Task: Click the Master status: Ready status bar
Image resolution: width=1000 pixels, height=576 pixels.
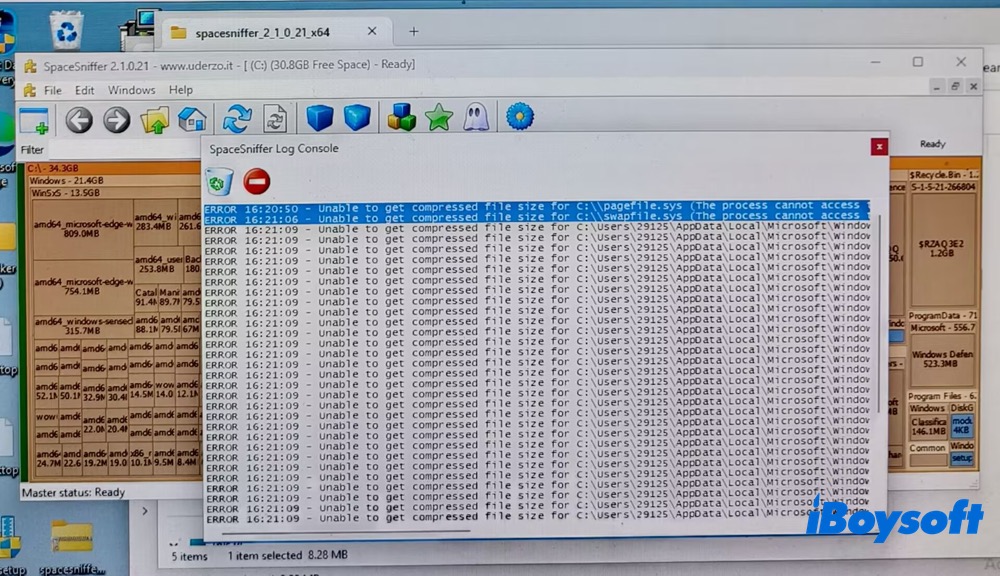Action: coord(73,492)
